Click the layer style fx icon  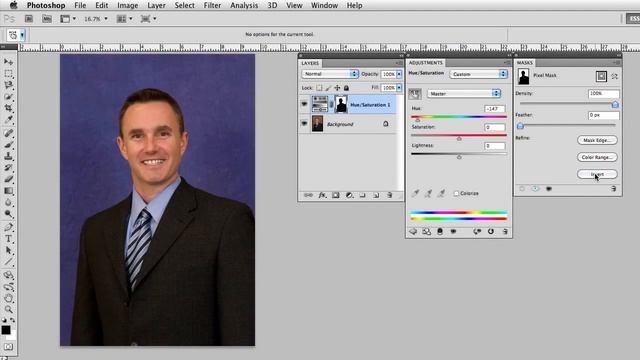(322, 196)
